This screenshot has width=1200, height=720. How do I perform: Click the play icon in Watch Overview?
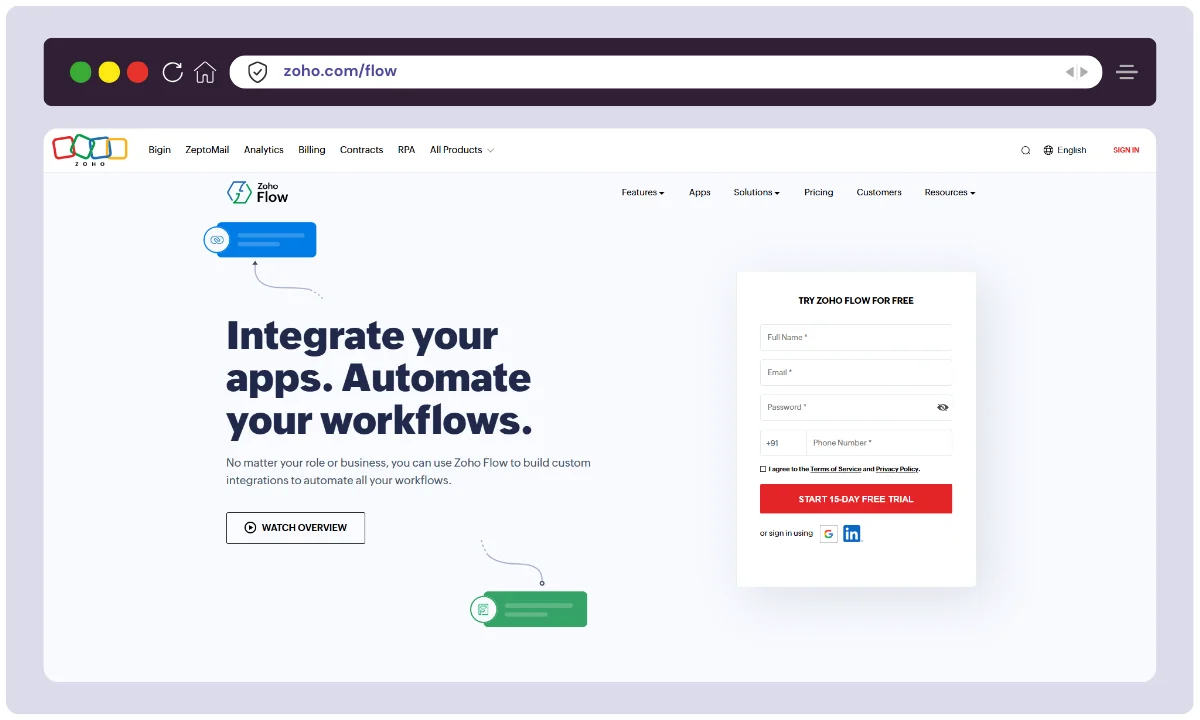[x=250, y=528]
